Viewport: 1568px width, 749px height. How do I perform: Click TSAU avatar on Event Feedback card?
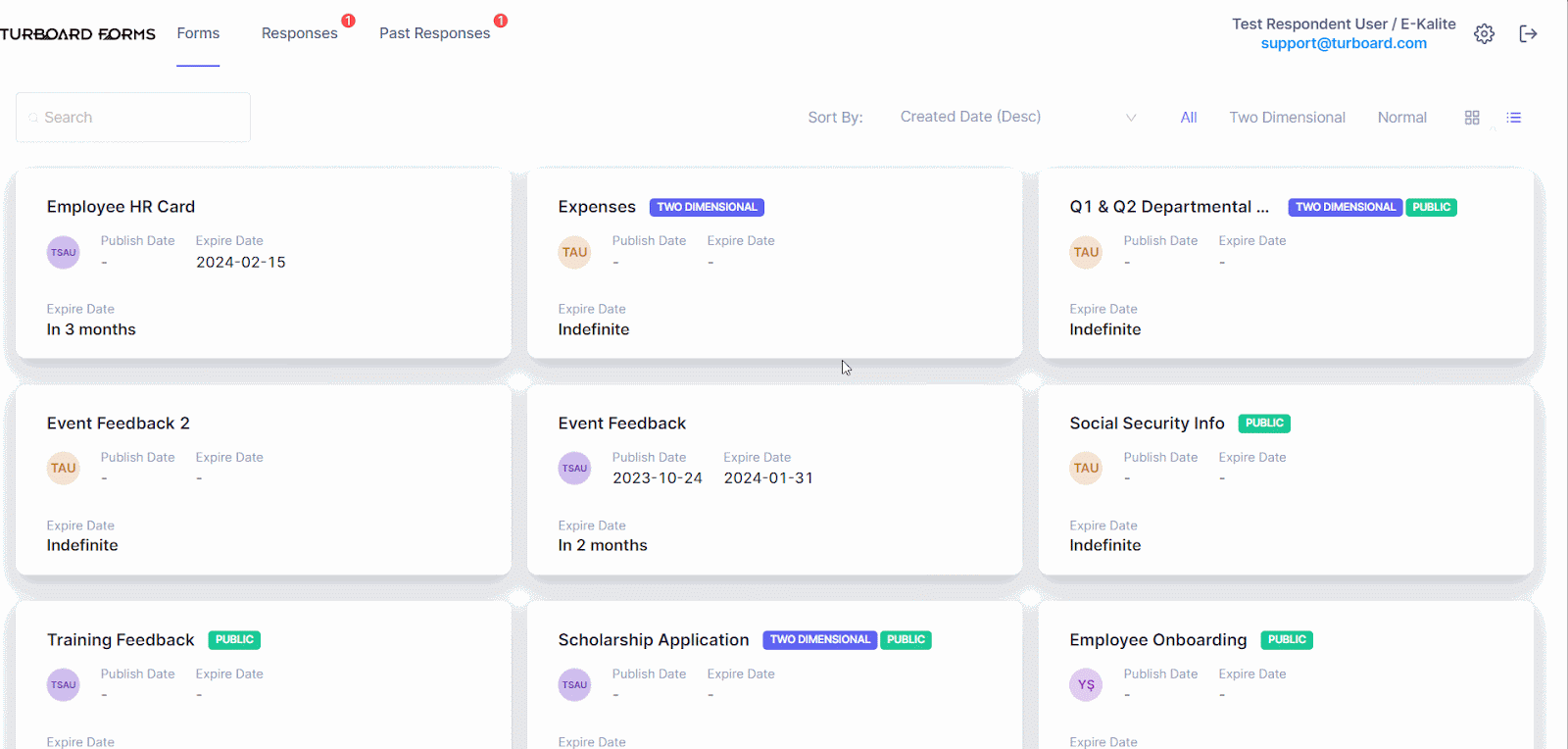tap(575, 469)
